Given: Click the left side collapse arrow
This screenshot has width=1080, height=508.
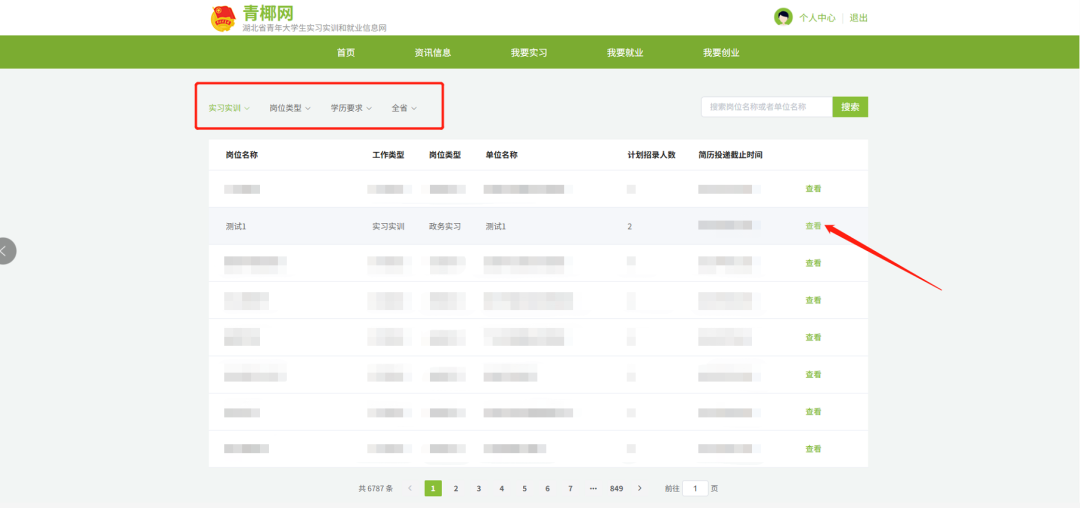Looking at the screenshot, I should pyautogui.click(x=5, y=251).
